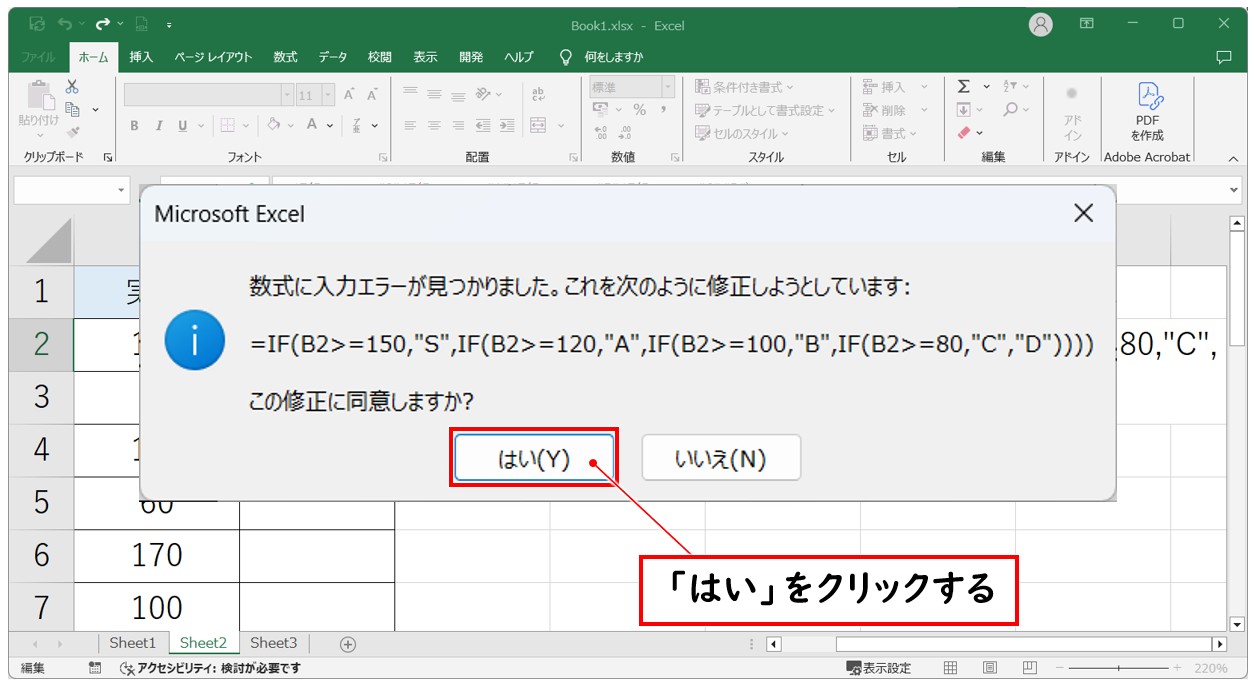1255x687 pixels.
Task: Toggle wrap text icon in 配置 group
Action: pos(539,95)
